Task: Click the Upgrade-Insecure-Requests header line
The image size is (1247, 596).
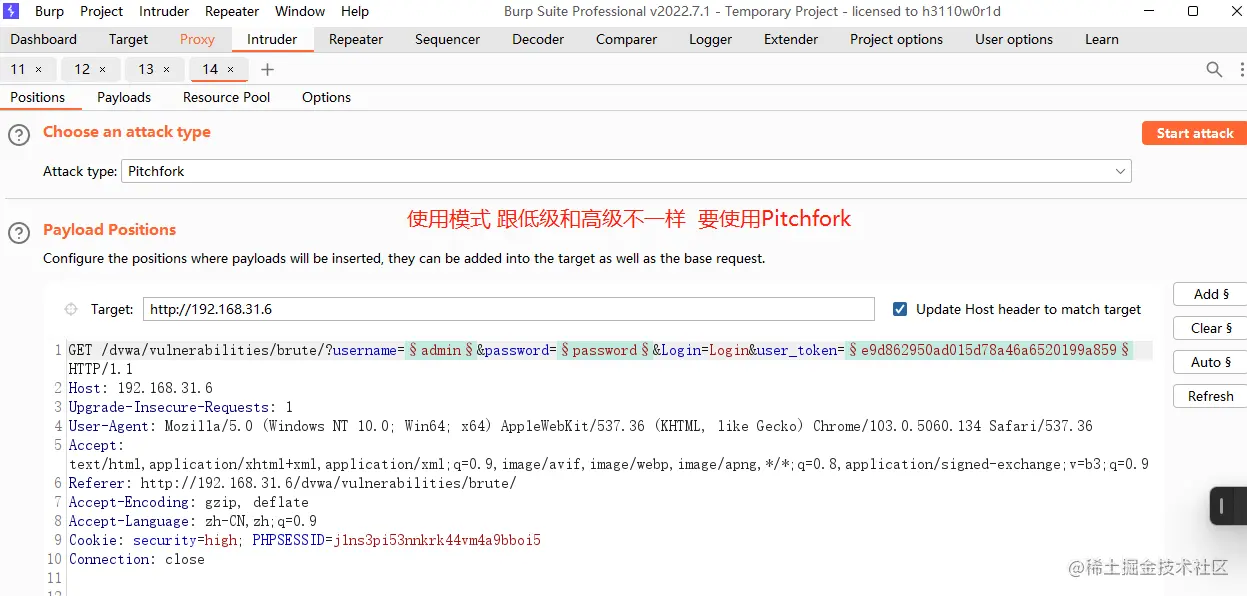Action: click(x=180, y=407)
